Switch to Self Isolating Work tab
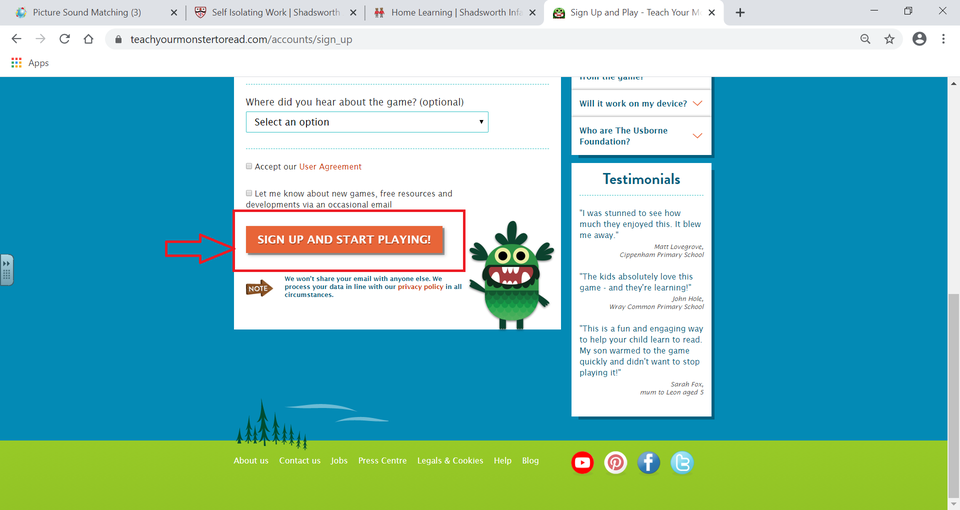This screenshot has height=510, width=960. 274,12
